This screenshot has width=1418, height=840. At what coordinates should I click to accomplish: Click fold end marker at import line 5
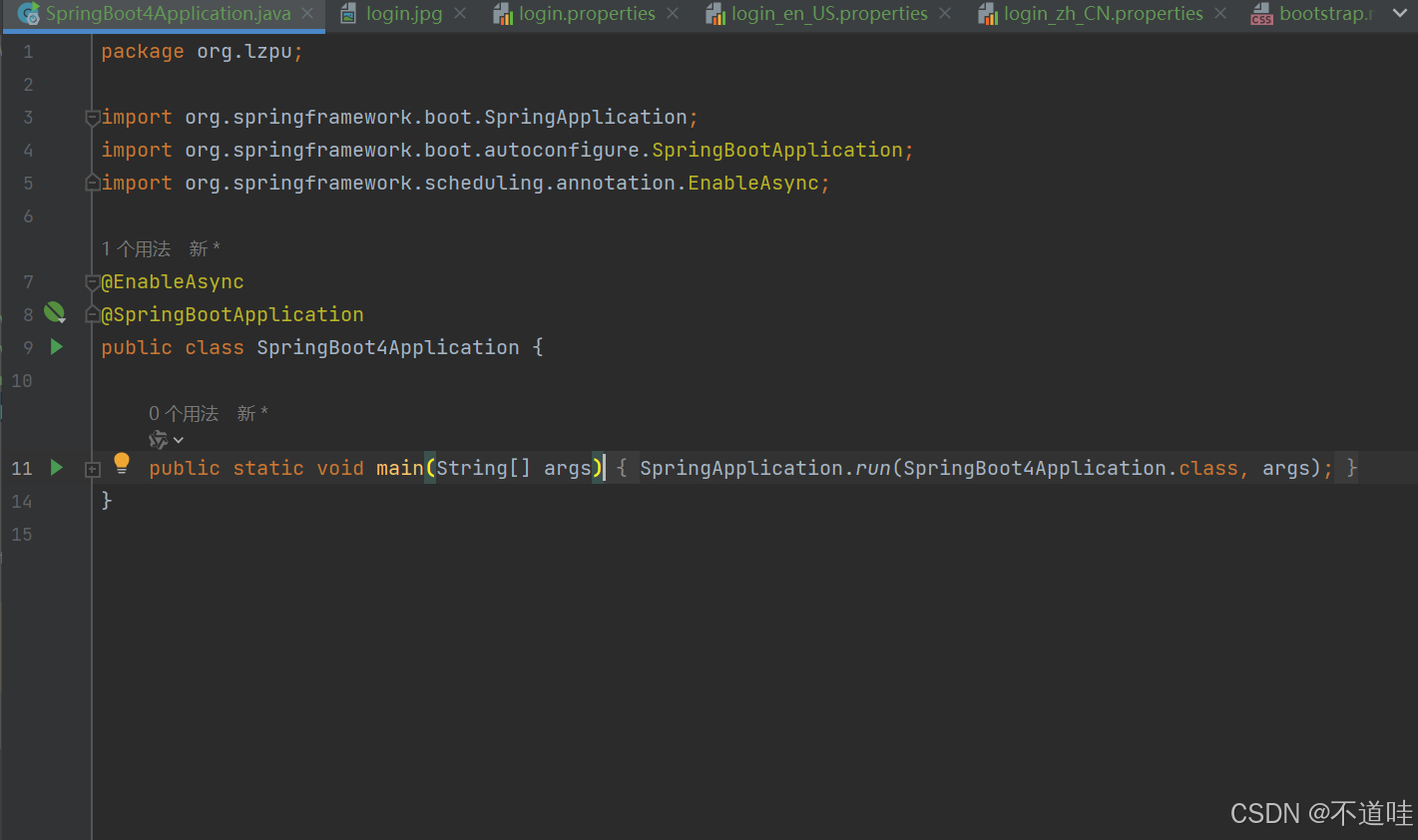(x=93, y=183)
